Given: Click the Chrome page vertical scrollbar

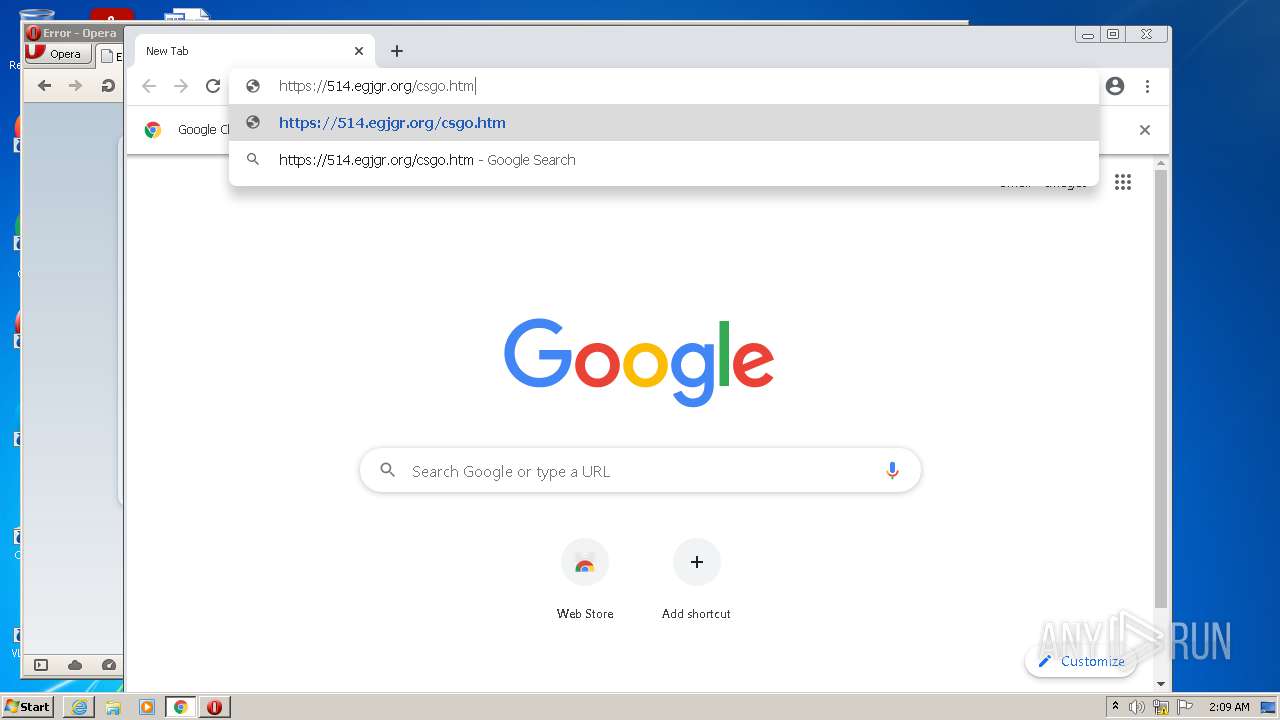Looking at the screenshot, I should click(1161, 390).
